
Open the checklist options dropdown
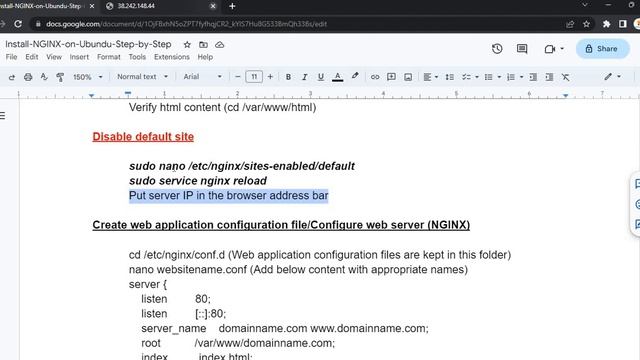477,77
